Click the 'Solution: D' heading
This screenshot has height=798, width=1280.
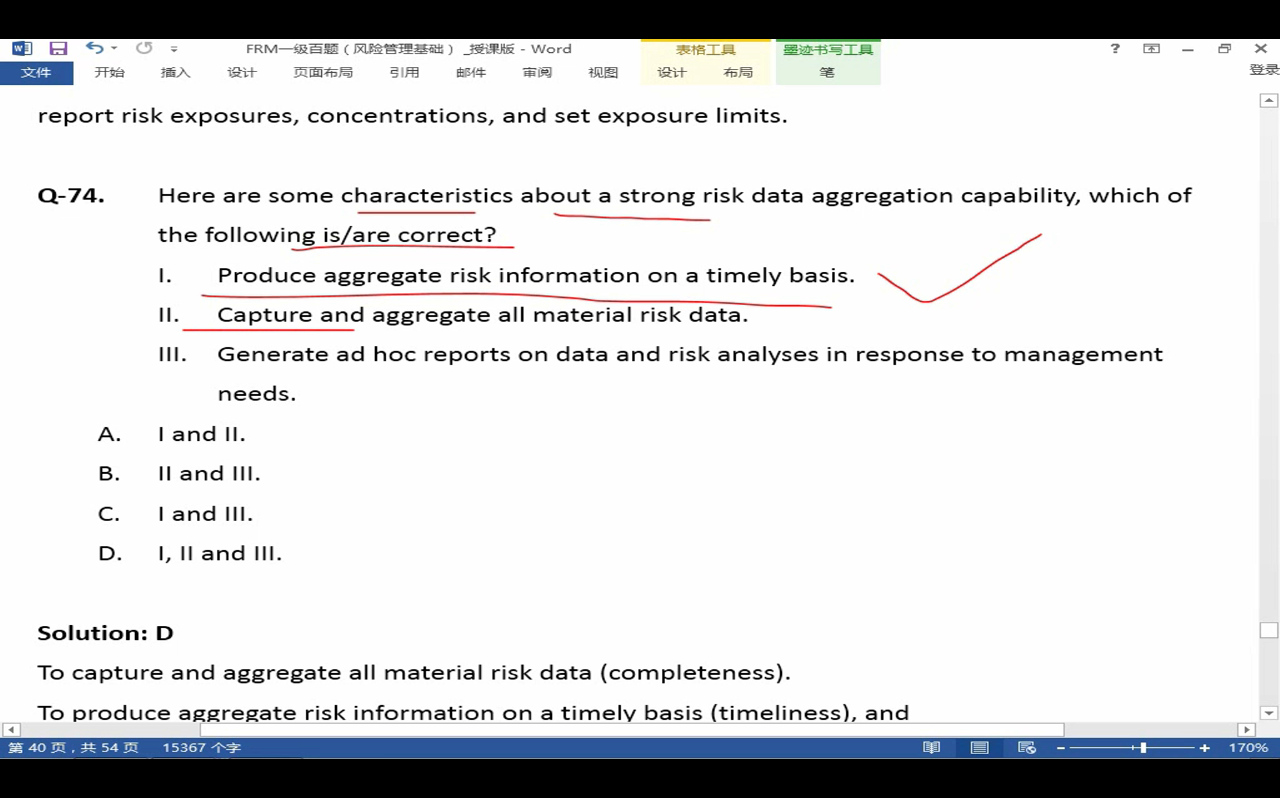(105, 633)
